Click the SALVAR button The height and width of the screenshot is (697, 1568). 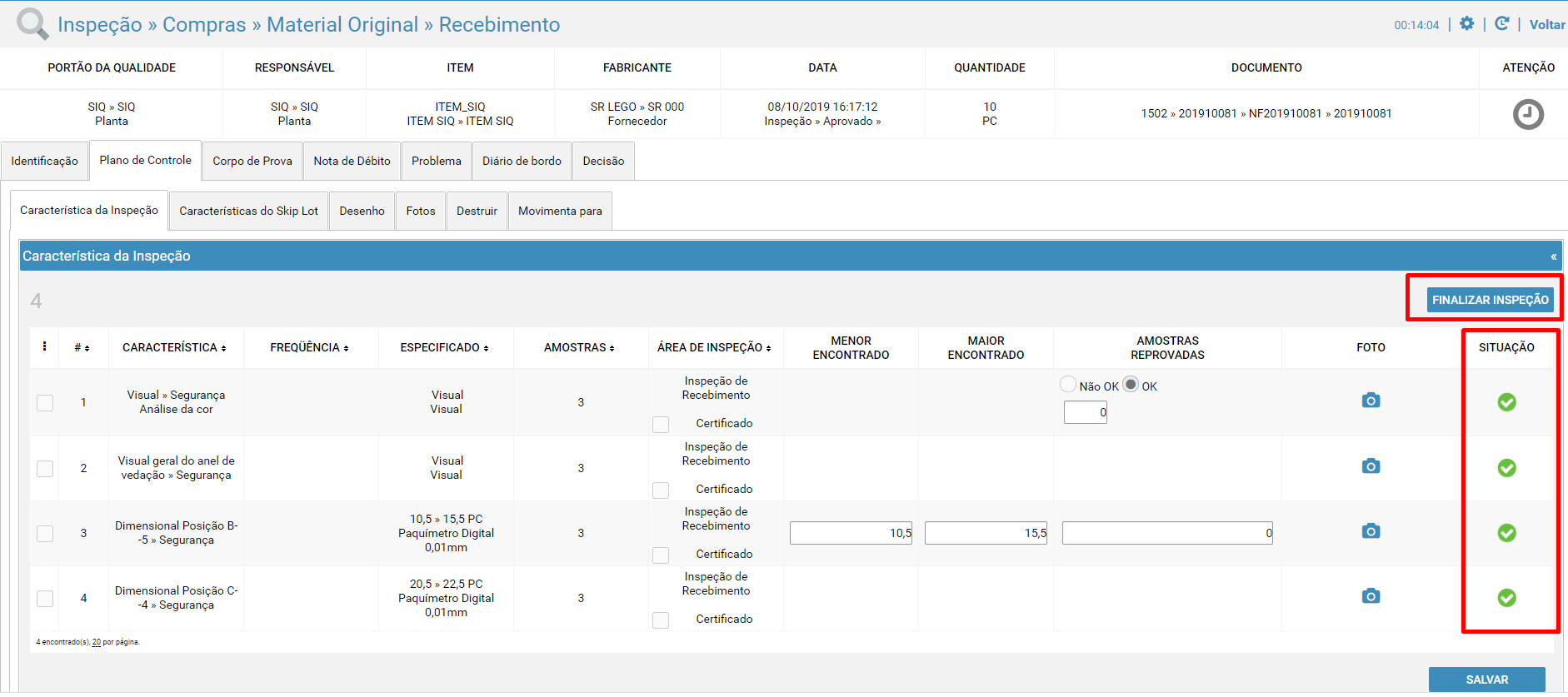[x=1487, y=680]
